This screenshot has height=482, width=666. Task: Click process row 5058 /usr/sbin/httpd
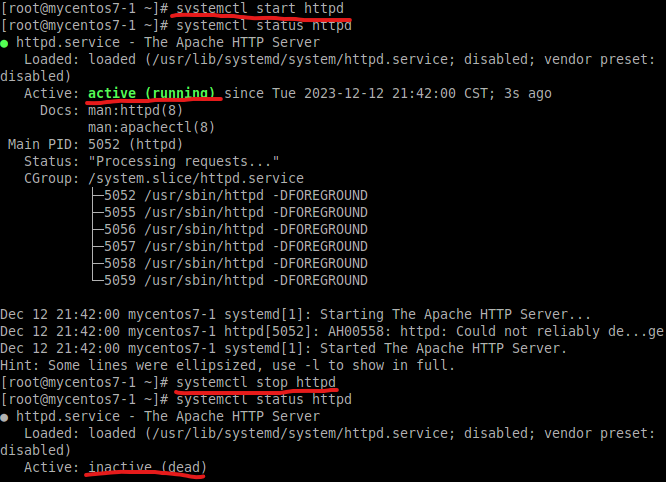pyautogui.click(x=230, y=263)
